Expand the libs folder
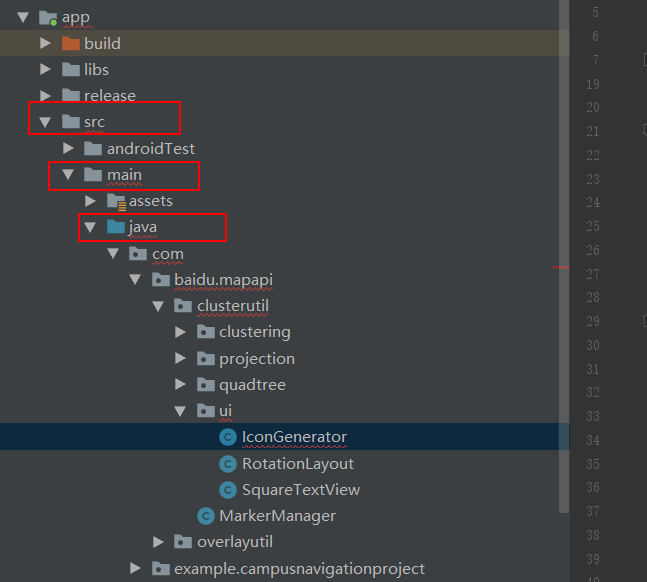Viewport: 647px width, 582px height. coord(45,69)
